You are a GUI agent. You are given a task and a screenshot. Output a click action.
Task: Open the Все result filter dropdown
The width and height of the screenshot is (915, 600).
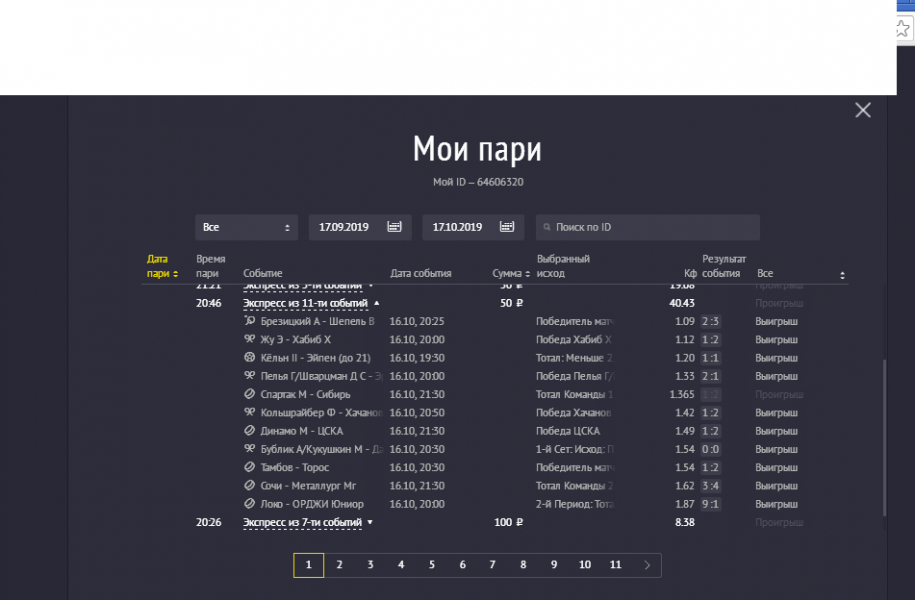[800, 273]
